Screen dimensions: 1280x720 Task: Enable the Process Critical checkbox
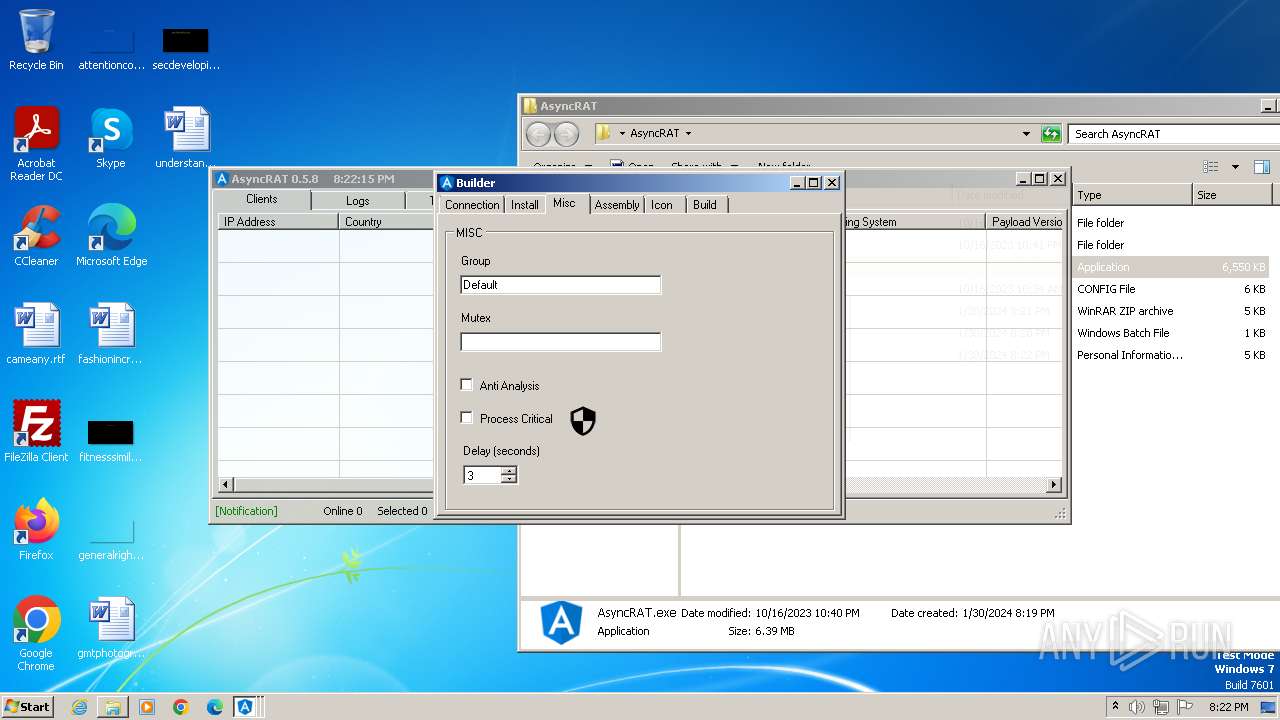[467, 417]
